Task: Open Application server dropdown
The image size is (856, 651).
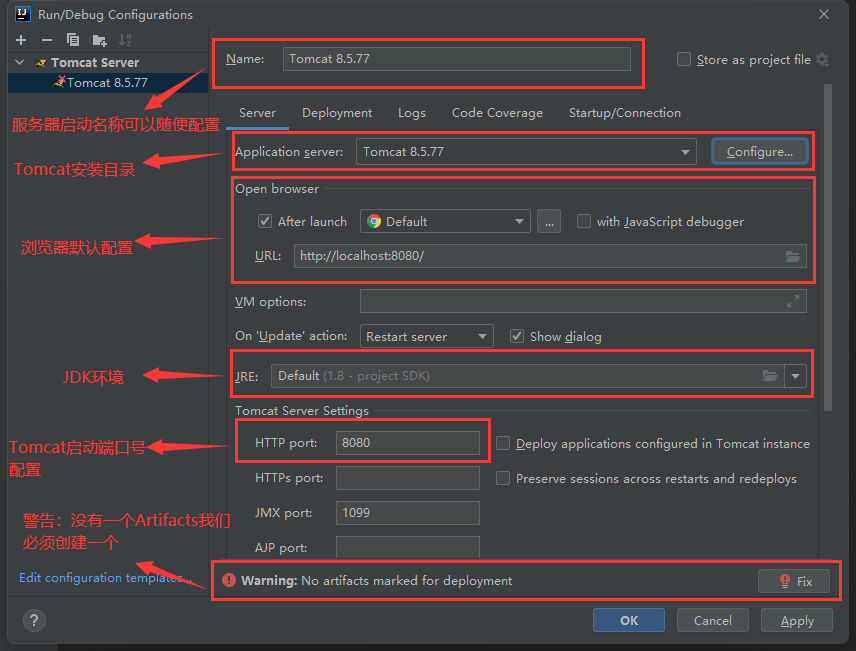Action: tap(526, 152)
